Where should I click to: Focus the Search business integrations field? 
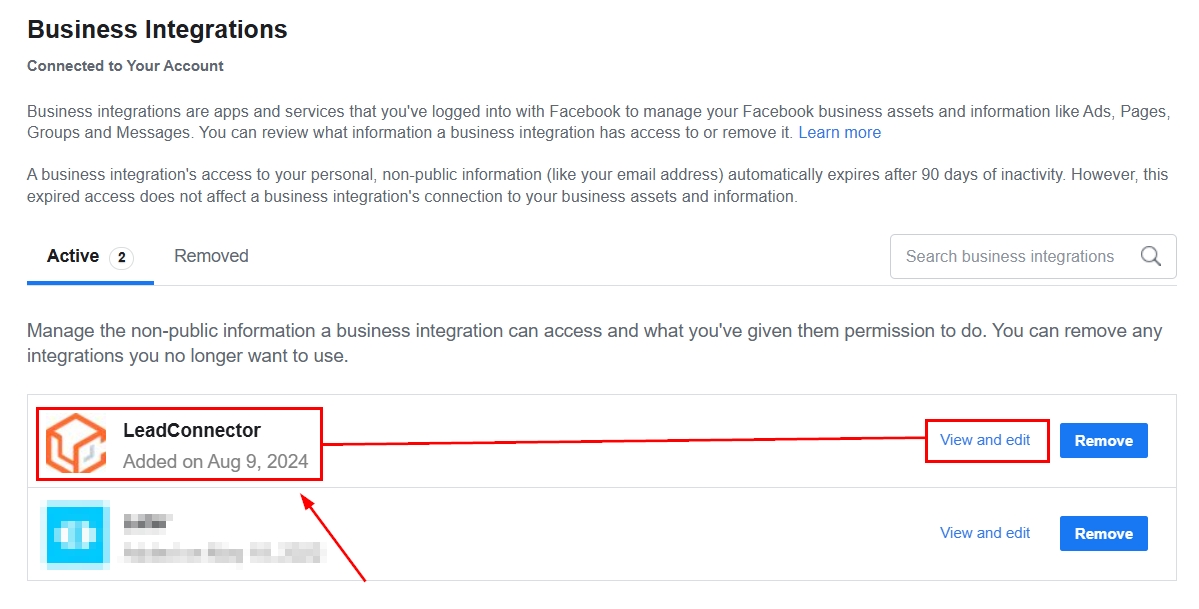pyautogui.click(x=1010, y=256)
